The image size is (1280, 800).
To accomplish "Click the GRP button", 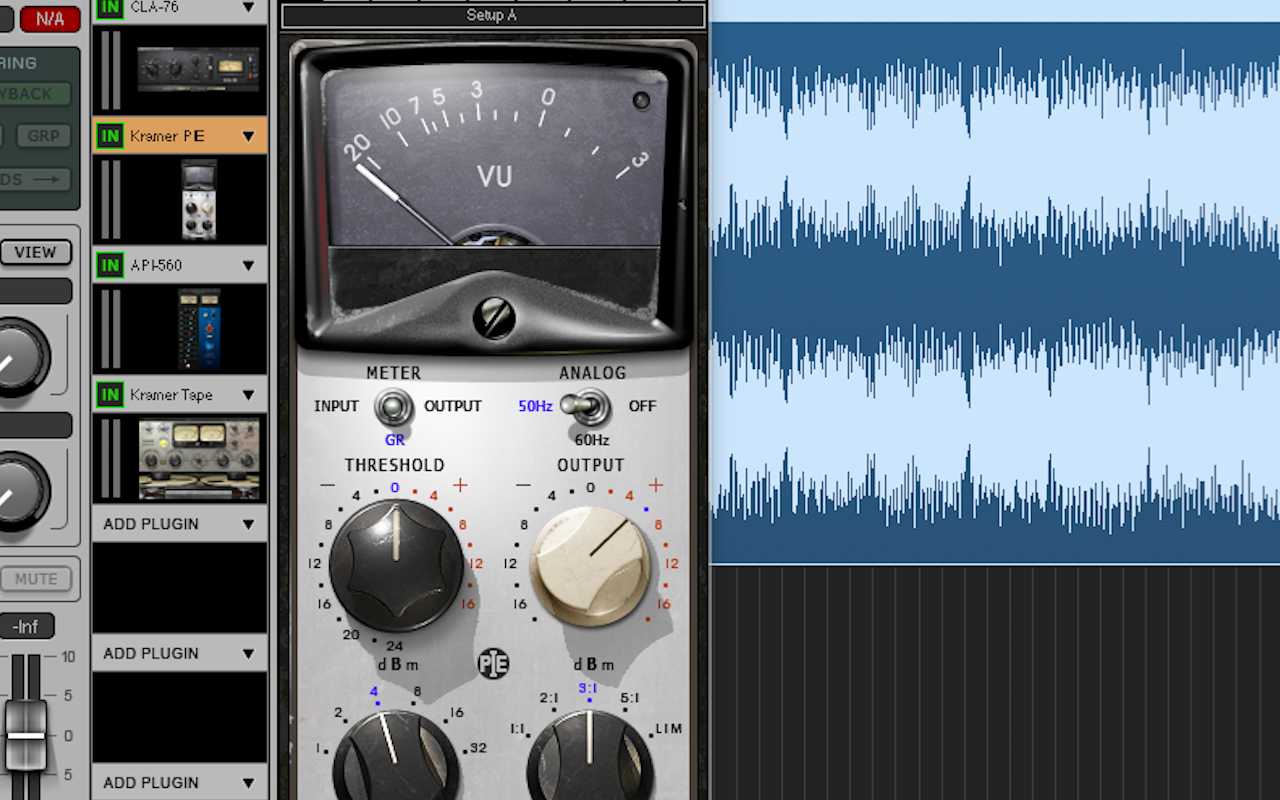I will point(43,136).
